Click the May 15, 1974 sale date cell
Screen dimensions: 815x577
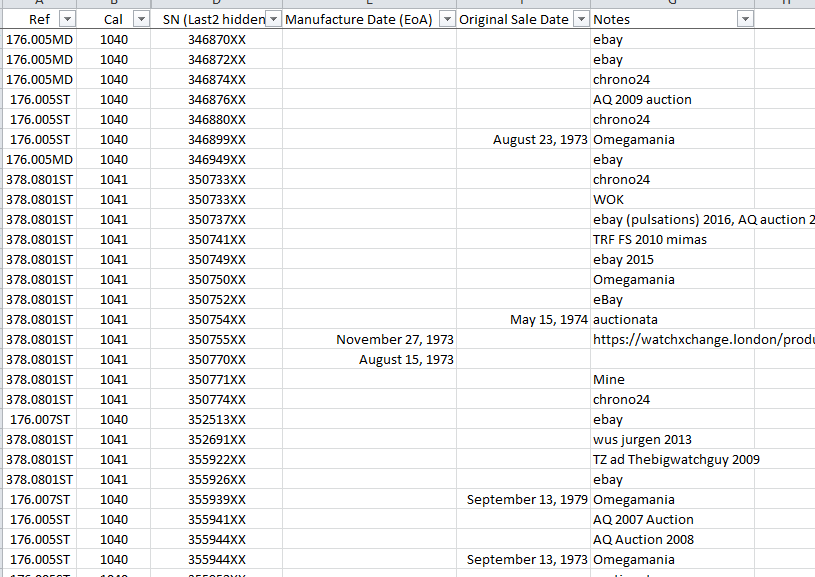tap(549, 320)
